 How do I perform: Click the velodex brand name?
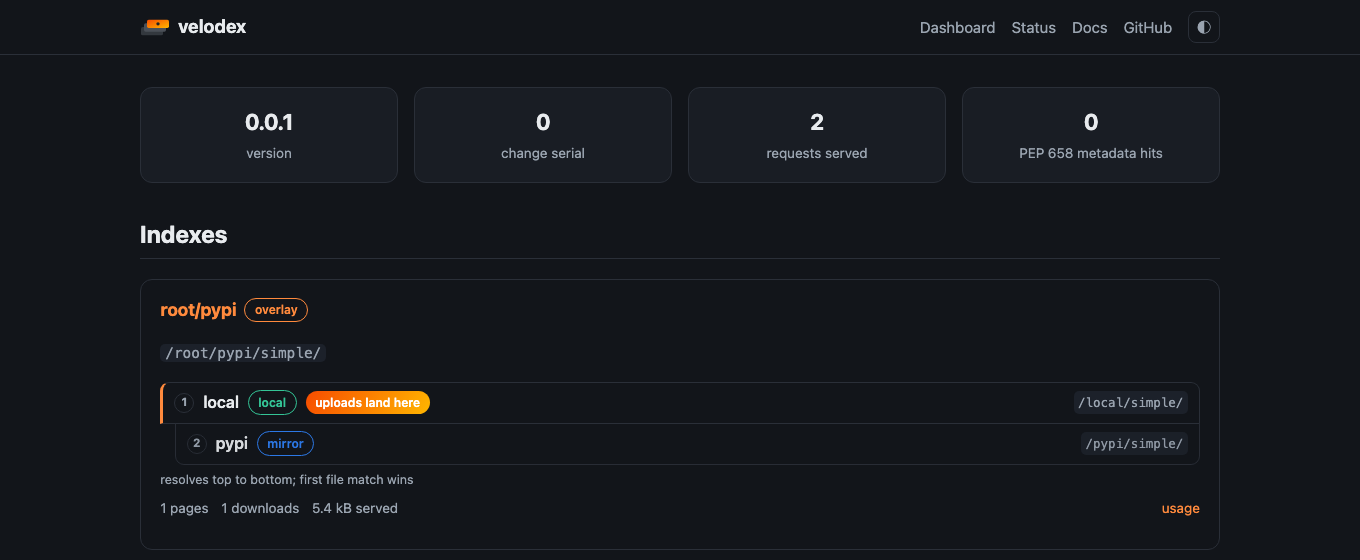point(212,27)
